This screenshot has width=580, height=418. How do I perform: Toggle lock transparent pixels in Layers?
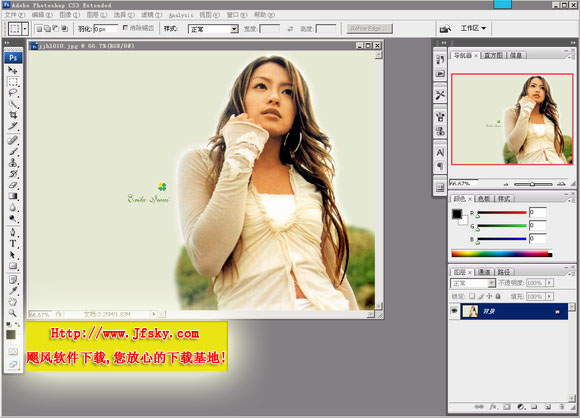click(x=472, y=296)
